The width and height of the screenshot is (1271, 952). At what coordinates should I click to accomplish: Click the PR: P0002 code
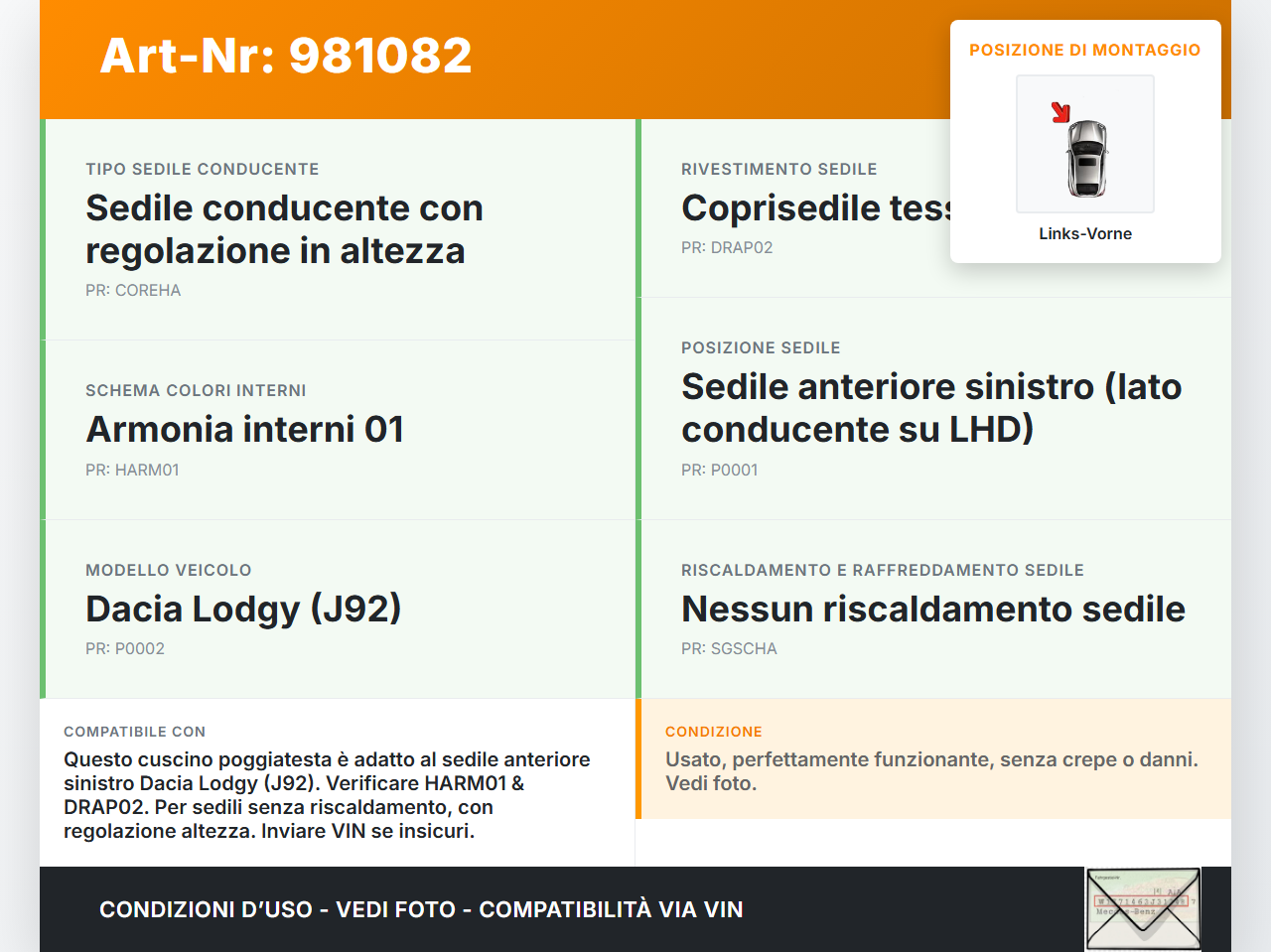[x=125, y=648]
